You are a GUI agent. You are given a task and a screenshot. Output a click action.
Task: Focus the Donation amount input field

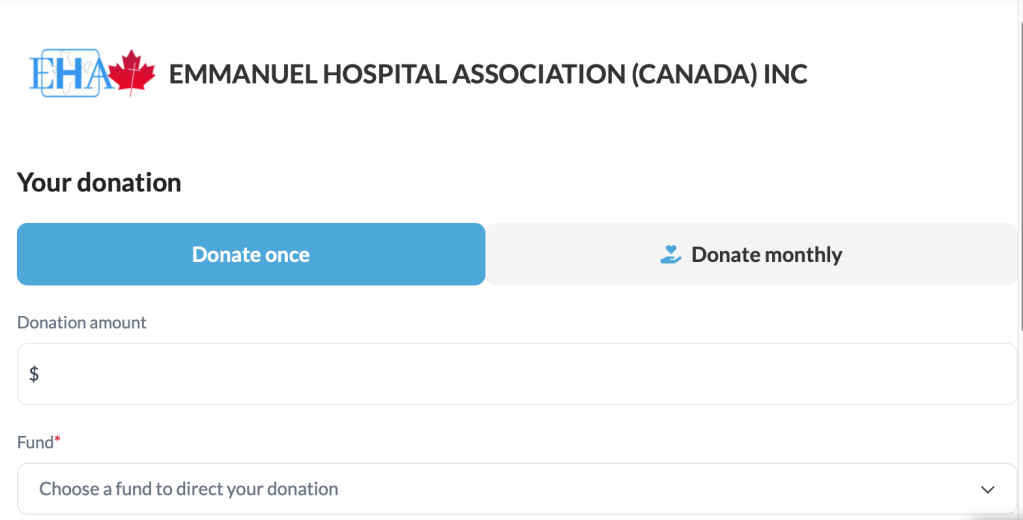click(517, 374)
